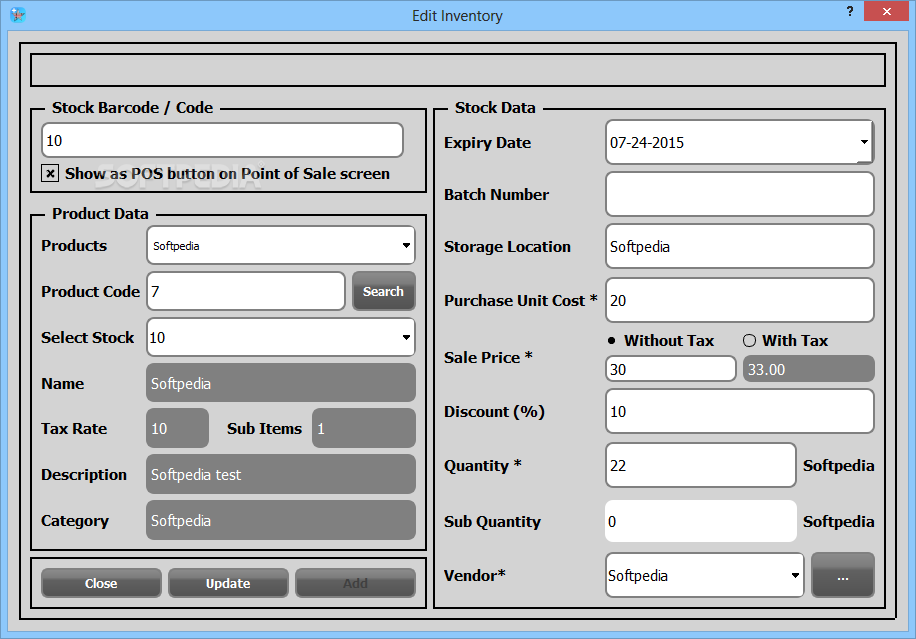Click the Storage Location field
The image size is (916, 639).
740,246
